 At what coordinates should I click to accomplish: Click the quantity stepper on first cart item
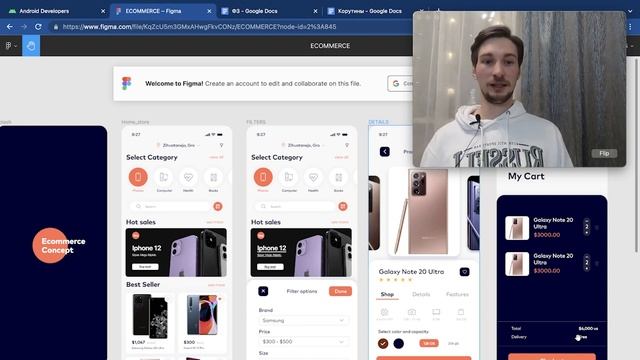(587, 227)
